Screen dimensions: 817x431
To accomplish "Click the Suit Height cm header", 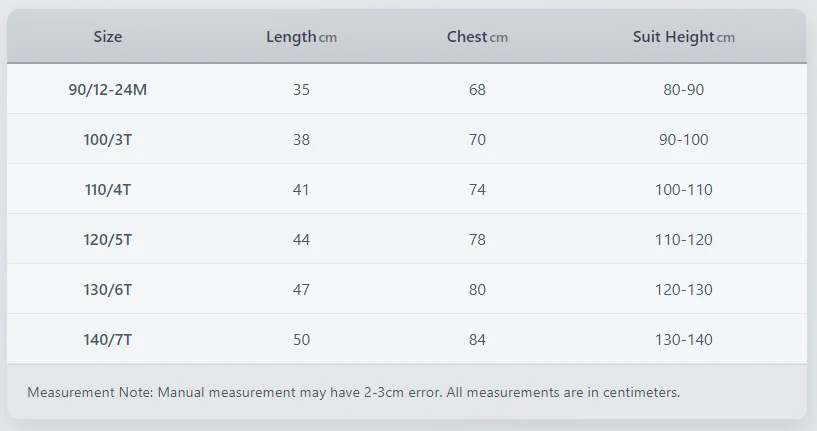I will click(683, 37).
